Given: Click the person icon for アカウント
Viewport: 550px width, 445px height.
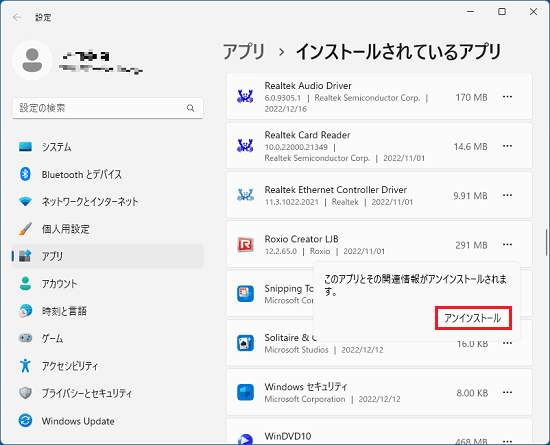Looking at the screenshot, I should tap(25, 283).
